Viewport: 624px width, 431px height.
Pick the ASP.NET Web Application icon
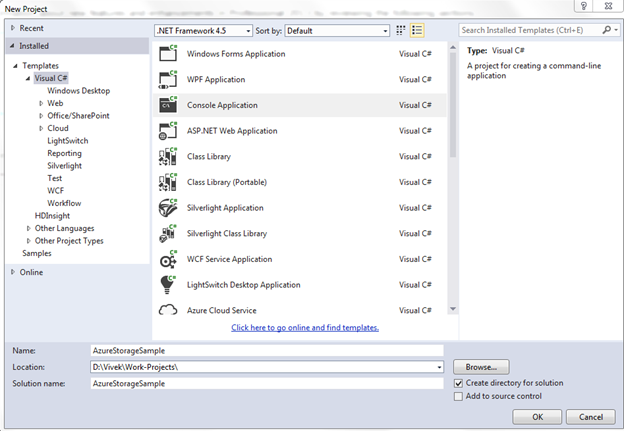[x=168, y=131]
